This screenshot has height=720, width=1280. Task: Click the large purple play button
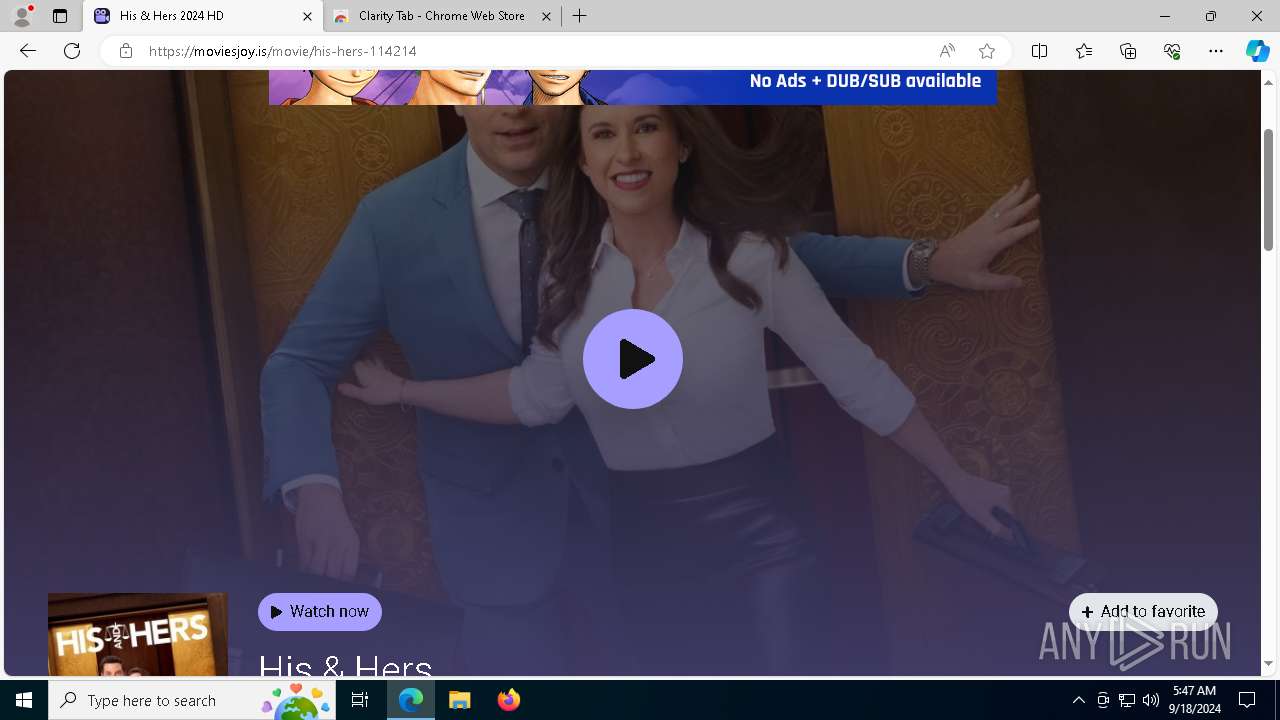coord(633,359)
